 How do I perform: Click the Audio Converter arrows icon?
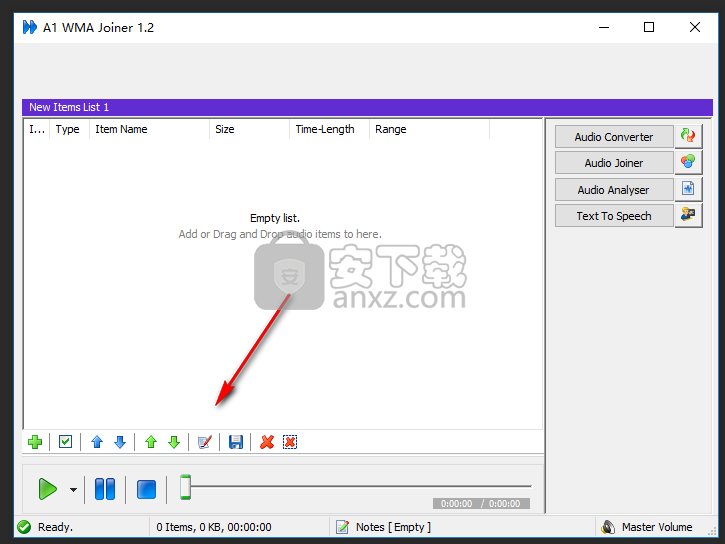click(688, 136)
